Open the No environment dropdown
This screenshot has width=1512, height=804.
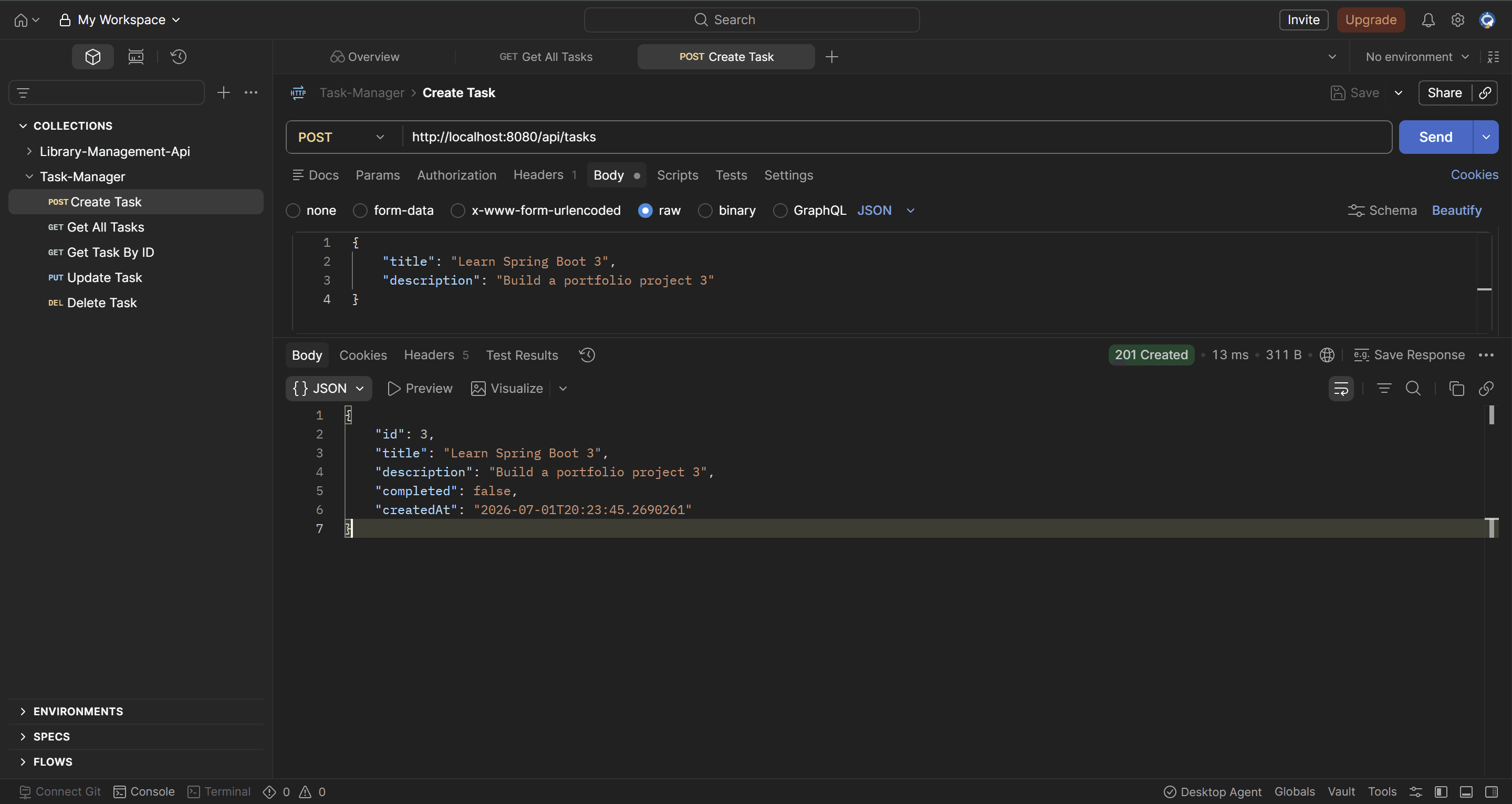click(1416, 56)
